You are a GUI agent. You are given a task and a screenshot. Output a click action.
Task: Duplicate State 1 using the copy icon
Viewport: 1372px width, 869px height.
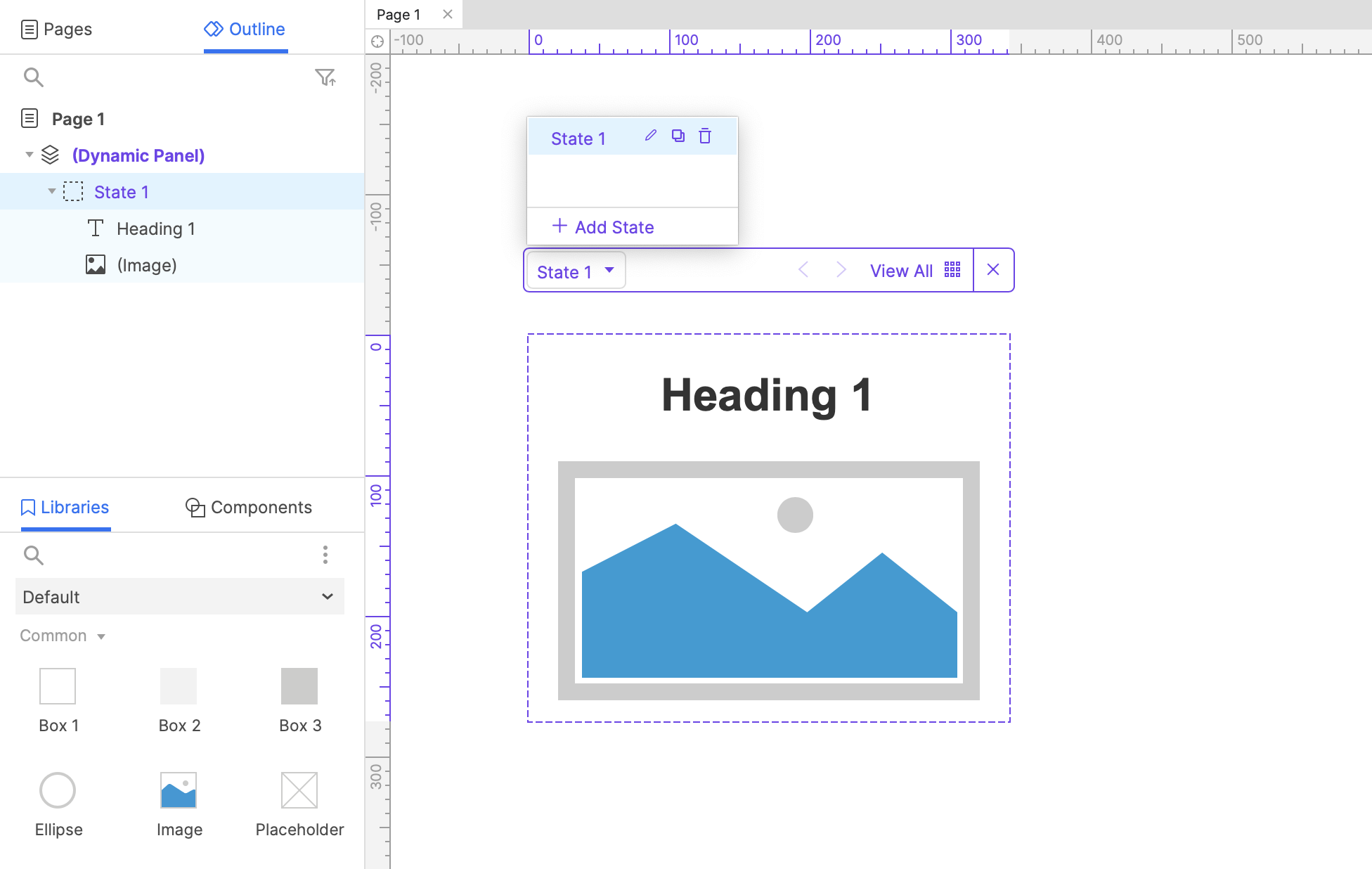(678, 136)
